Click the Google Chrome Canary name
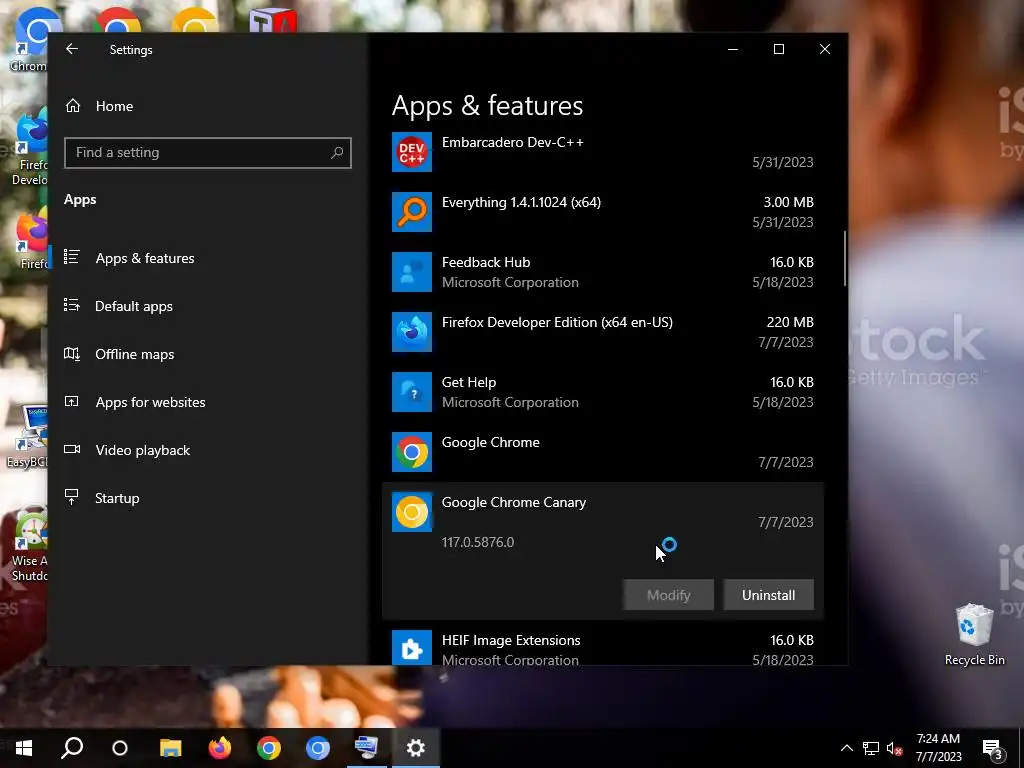This screenshot has height=768, width=1024. pos(514,502)
